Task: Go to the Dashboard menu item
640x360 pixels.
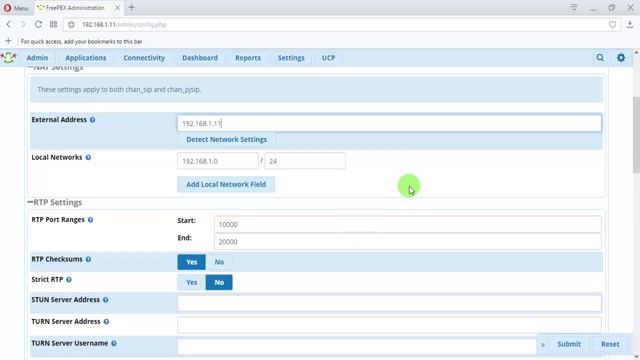Action: click(200, 58)
